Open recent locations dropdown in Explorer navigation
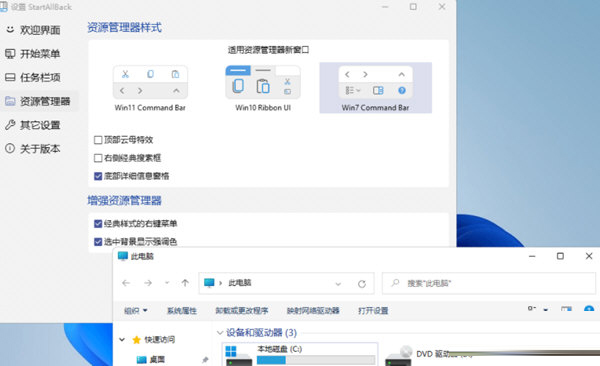 tap(167, 283)
